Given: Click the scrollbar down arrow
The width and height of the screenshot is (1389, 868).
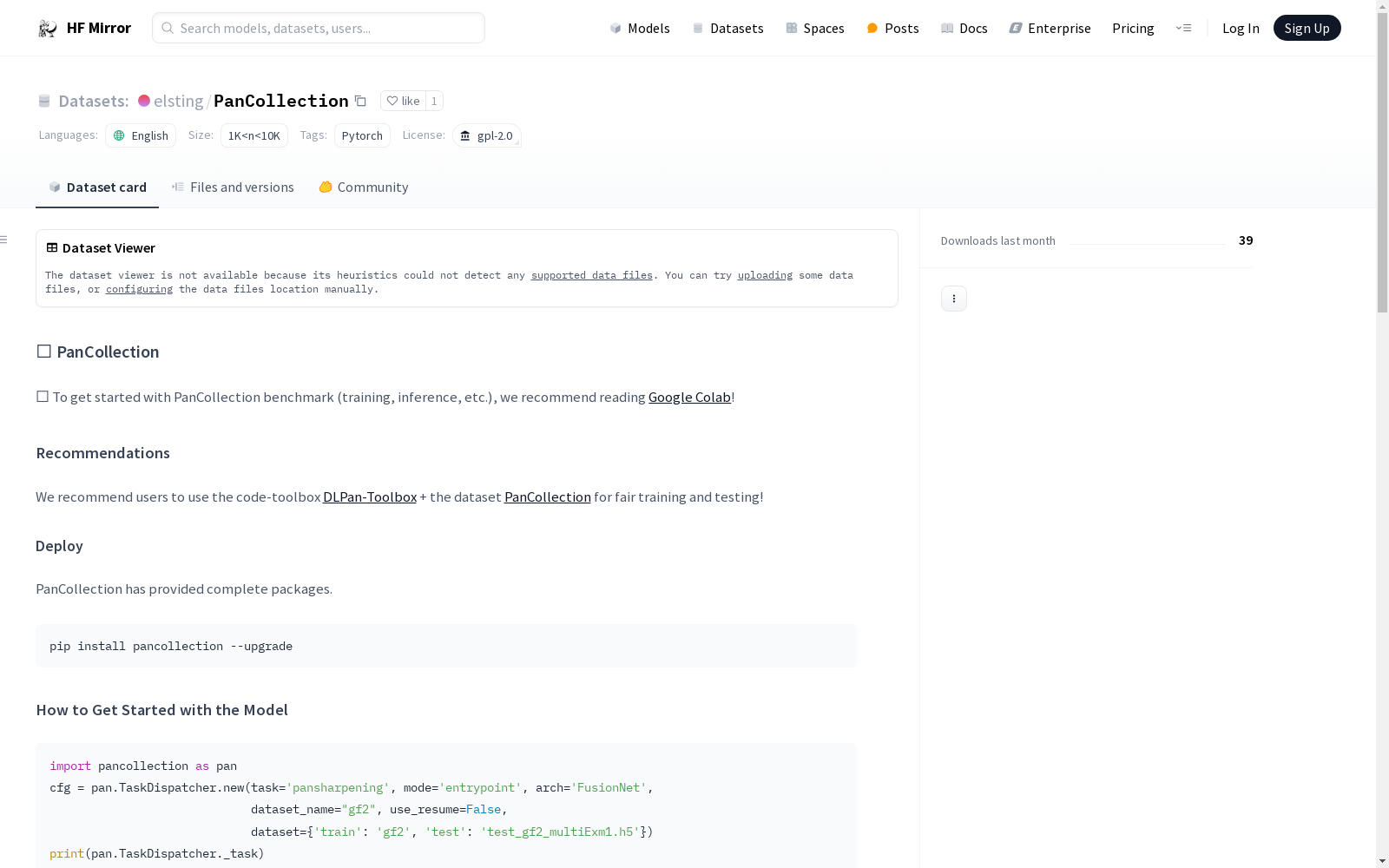Looking at the screenshot, I should 1382,861.
